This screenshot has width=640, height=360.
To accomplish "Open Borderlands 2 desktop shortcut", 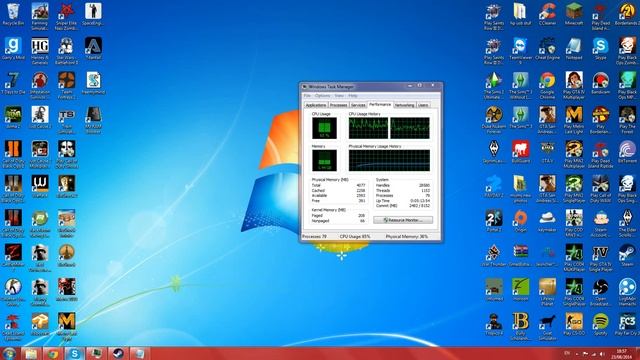I will point(627,15).
